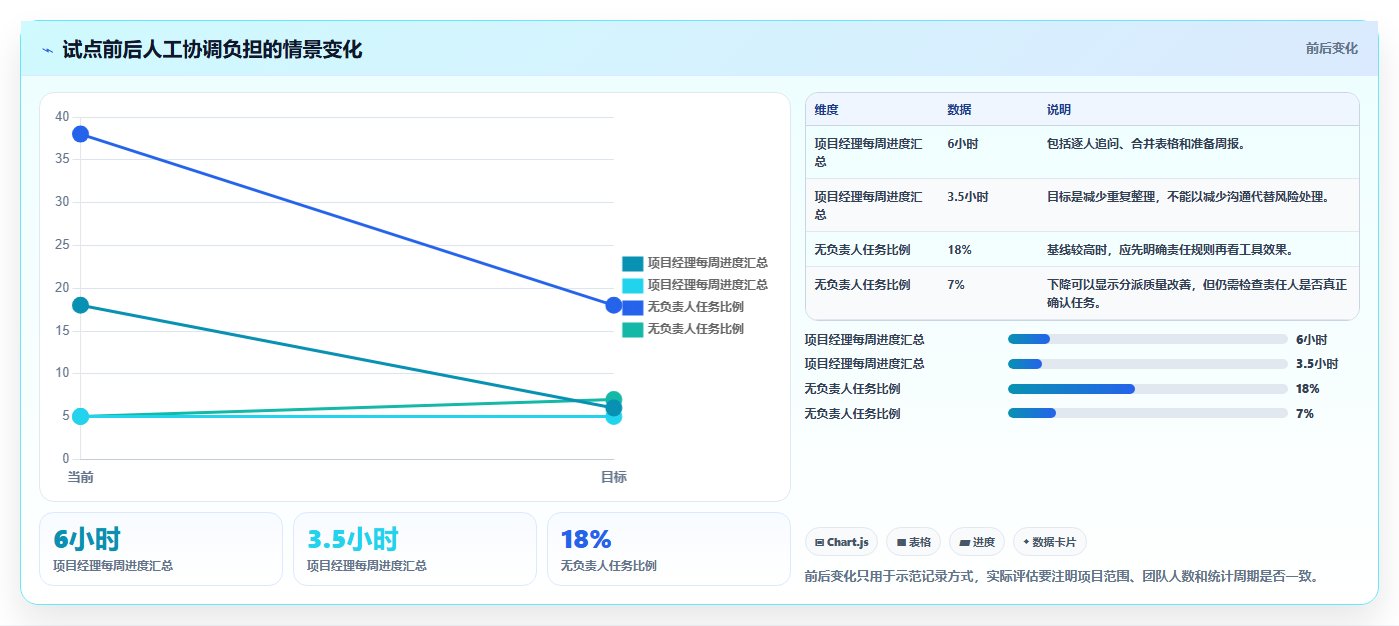The height and width of the screenshot is (626, 1399).
Task: Click the 数据卡片 chip label
Action: (x=1054, y=542)
